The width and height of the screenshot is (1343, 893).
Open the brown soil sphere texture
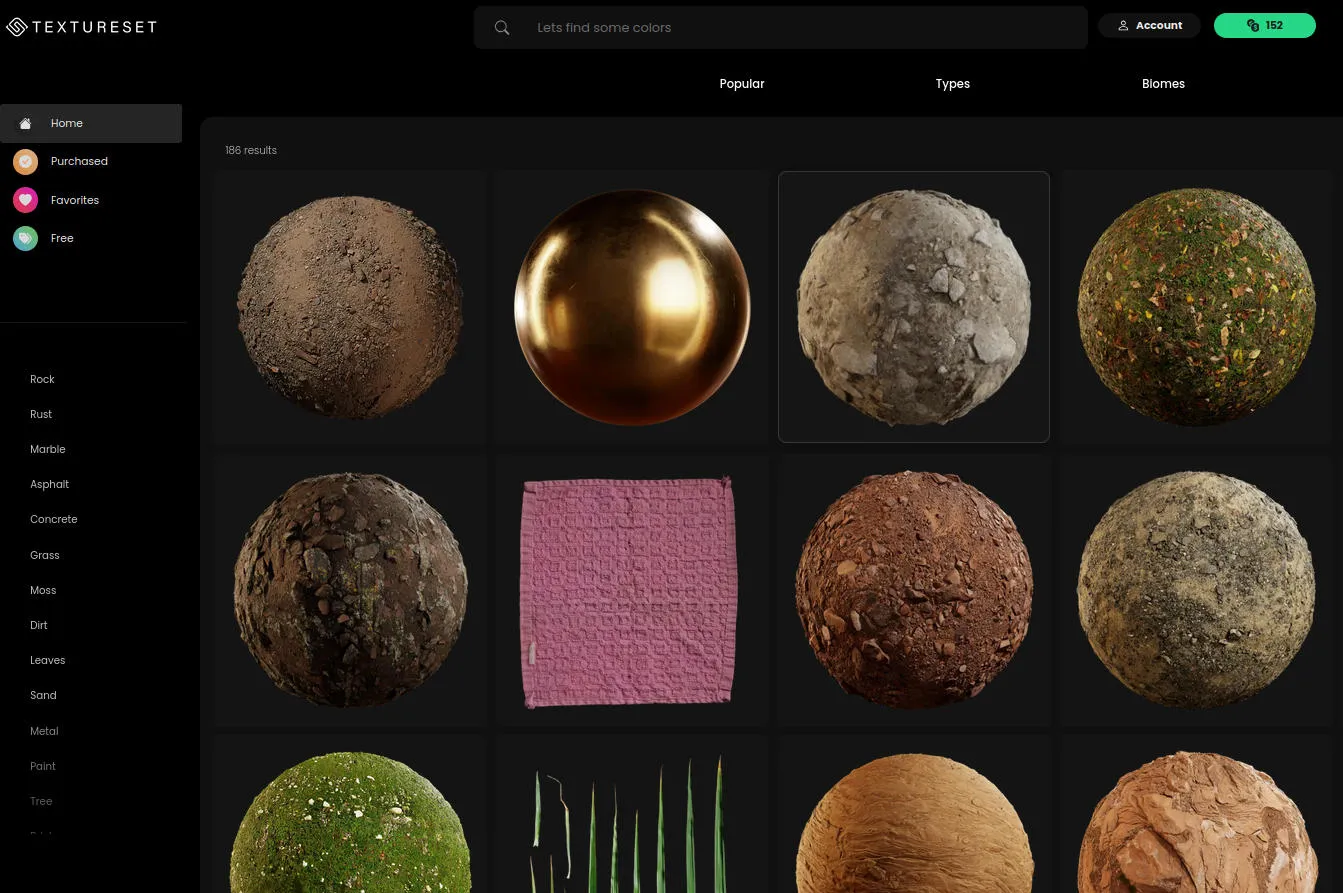349,307
